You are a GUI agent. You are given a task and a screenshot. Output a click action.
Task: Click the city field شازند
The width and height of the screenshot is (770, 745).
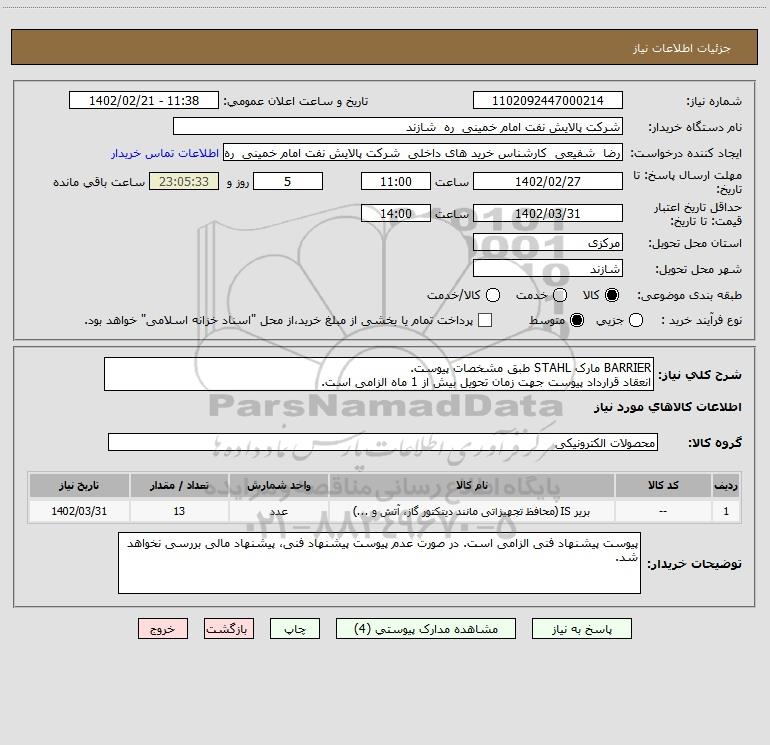click(548, 268)
